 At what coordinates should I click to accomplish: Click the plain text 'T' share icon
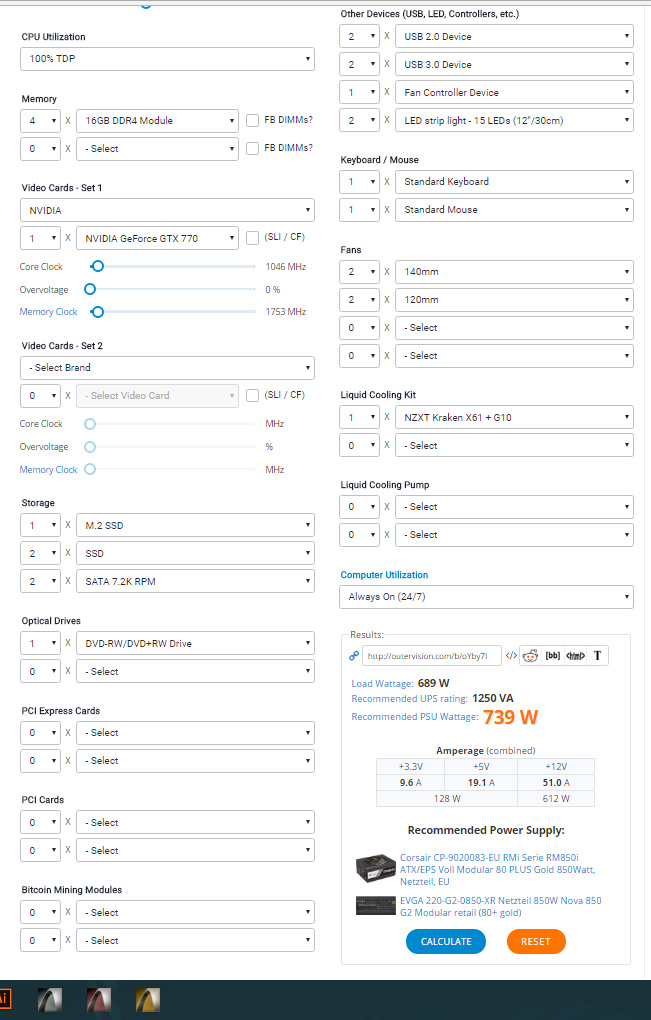coord(598,656)
